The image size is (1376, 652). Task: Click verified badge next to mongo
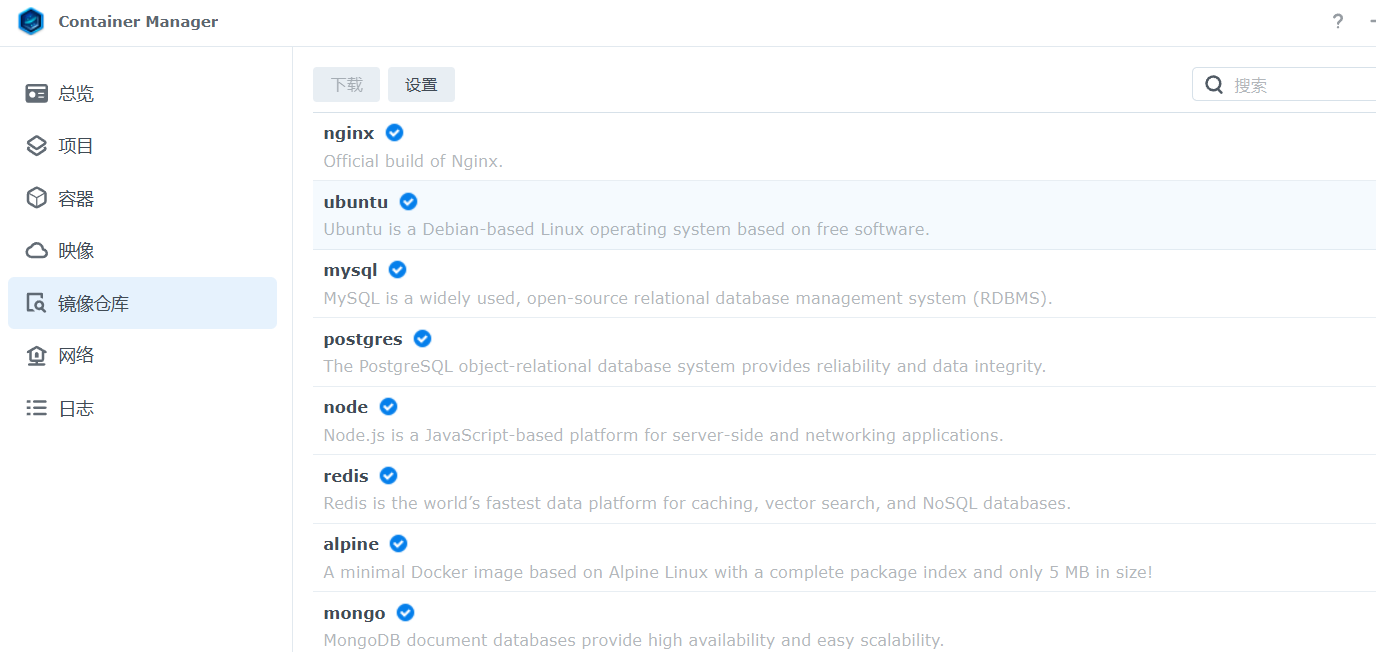point(405,612)
